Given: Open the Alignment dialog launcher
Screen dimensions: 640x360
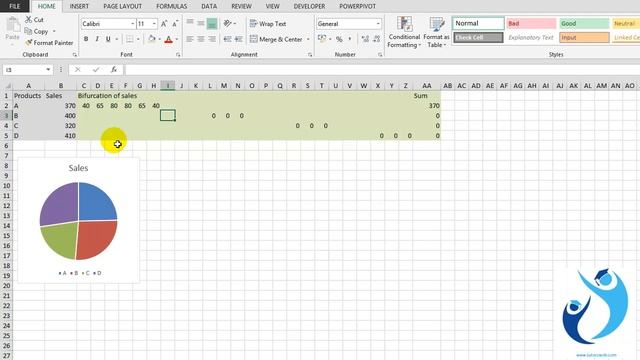Looking at the screenshot, I should (x=310, y=54).
